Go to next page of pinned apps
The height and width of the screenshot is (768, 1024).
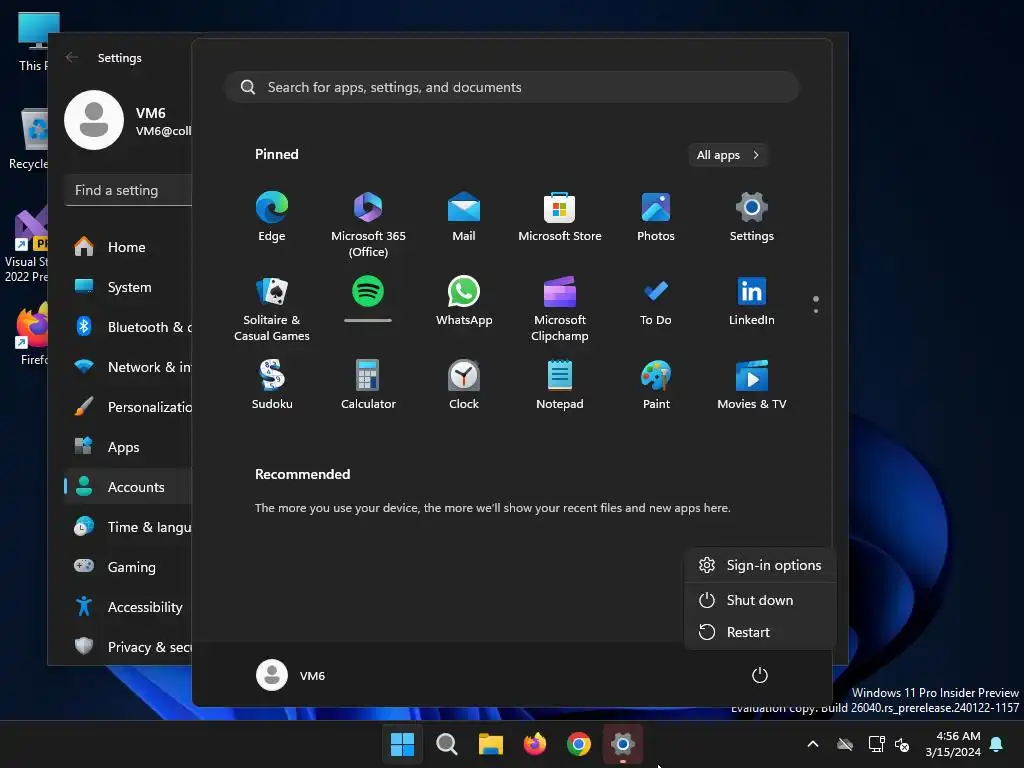[816, 311]
